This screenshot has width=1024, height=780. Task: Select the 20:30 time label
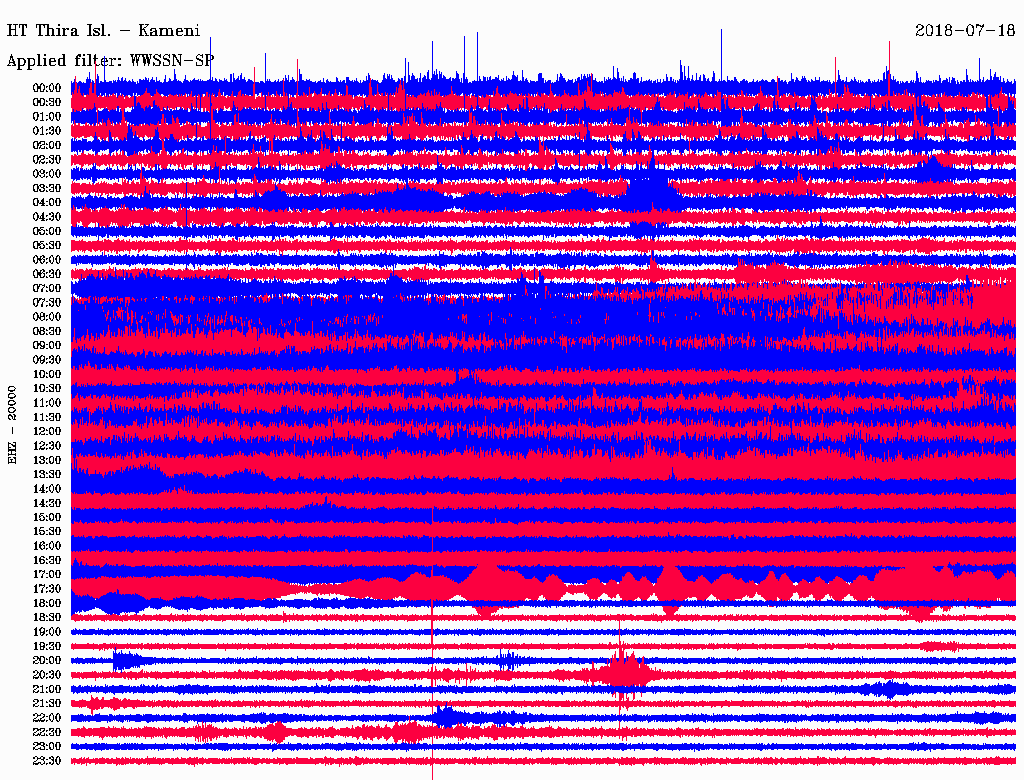click(47, 675)
